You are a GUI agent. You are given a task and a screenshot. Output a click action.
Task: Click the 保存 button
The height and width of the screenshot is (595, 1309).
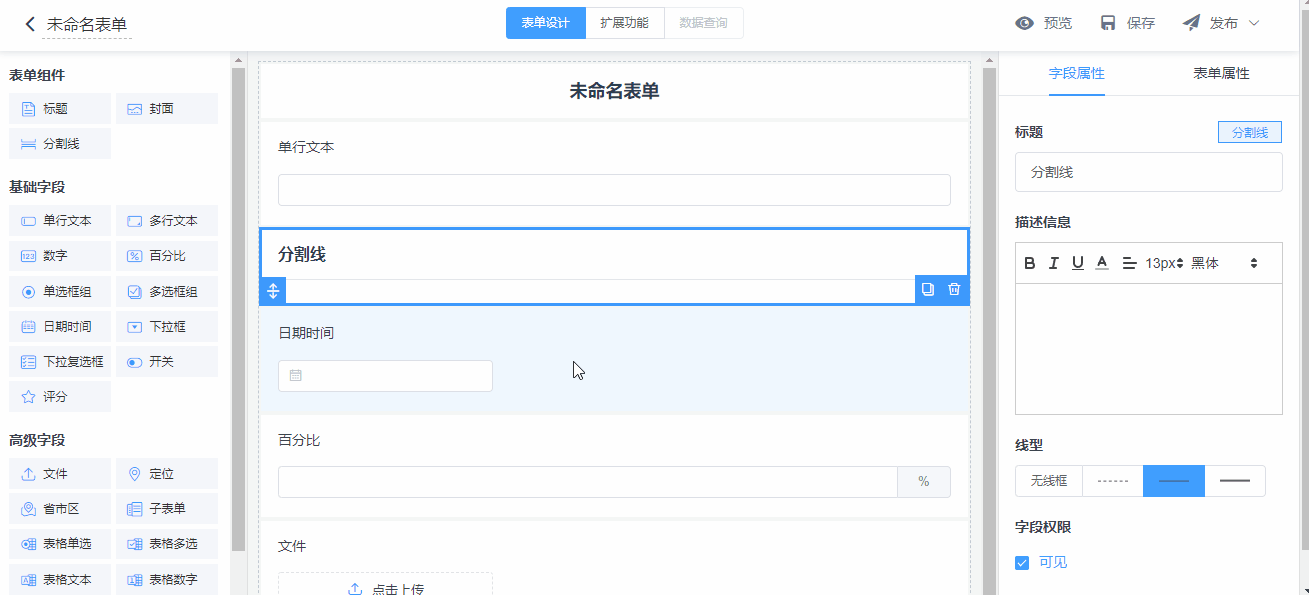pos(1127,23)
